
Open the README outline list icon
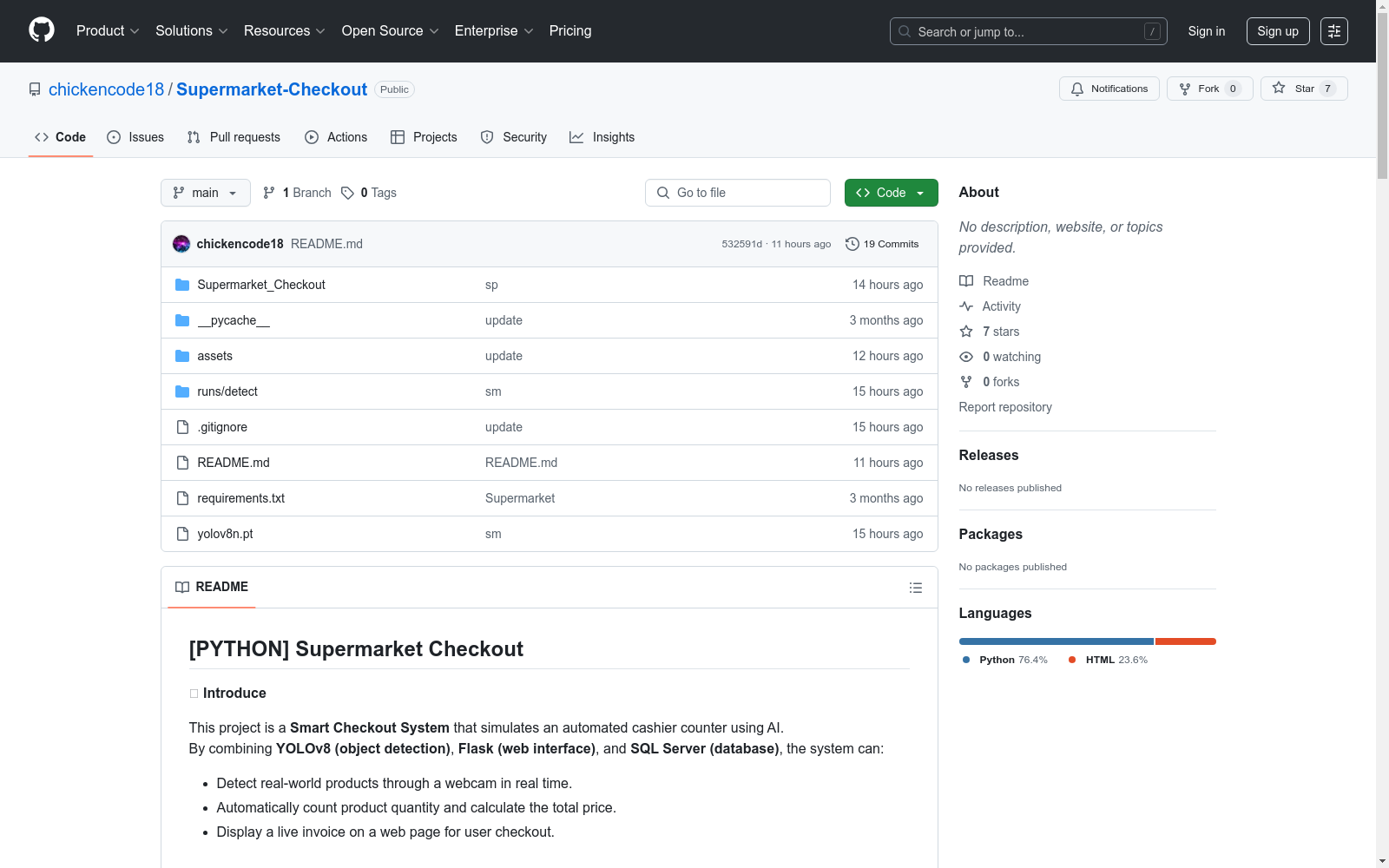tap(915, 588)
